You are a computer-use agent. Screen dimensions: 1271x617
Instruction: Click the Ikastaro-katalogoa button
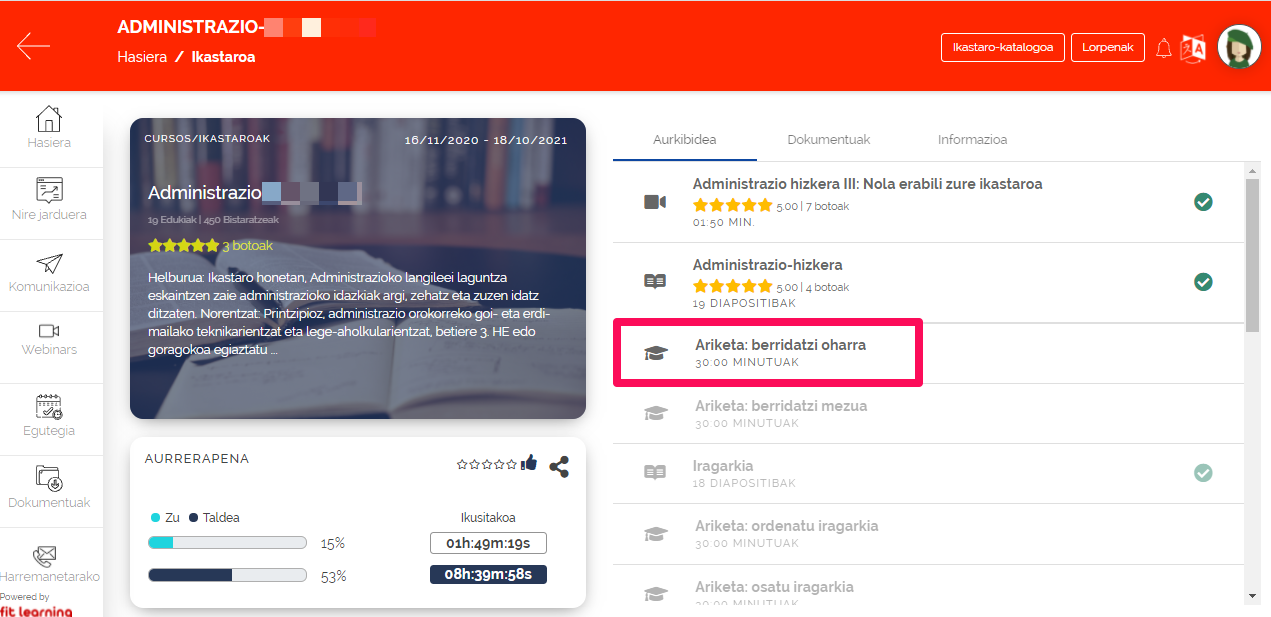tap(1002, 48)
